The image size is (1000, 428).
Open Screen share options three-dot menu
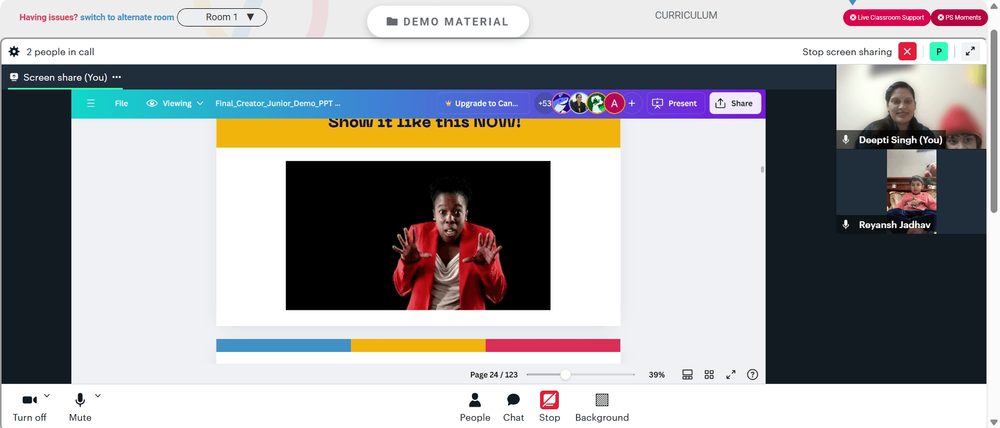pos(117,77)
